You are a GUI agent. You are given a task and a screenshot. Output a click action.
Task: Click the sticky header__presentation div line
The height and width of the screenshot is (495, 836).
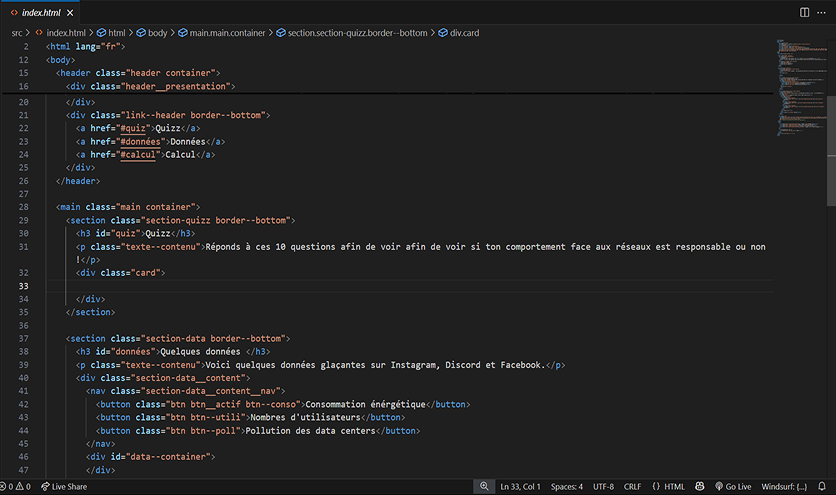pos(150,86)
